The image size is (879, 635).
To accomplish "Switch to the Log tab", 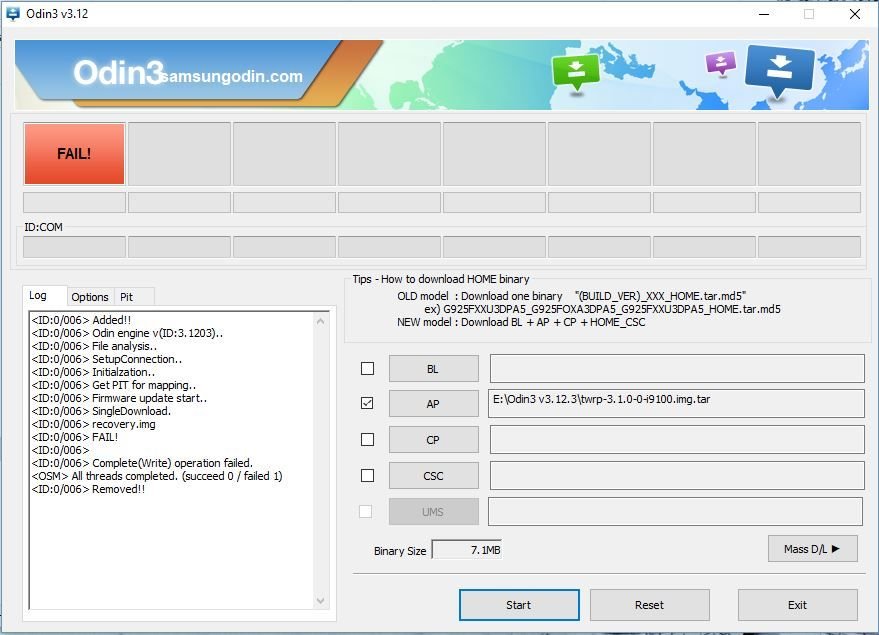I will point(38,295).
